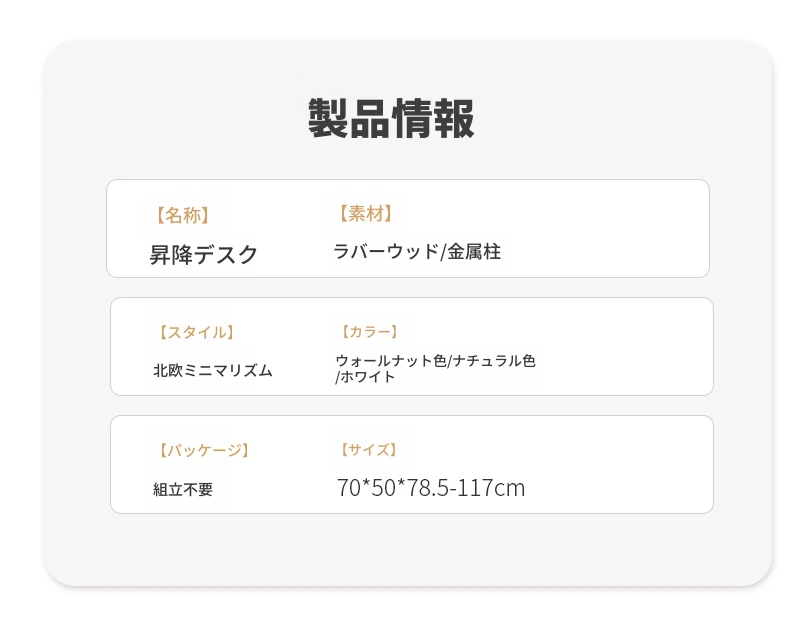Click the gray panel area below the size card

[x=408, y=549]
